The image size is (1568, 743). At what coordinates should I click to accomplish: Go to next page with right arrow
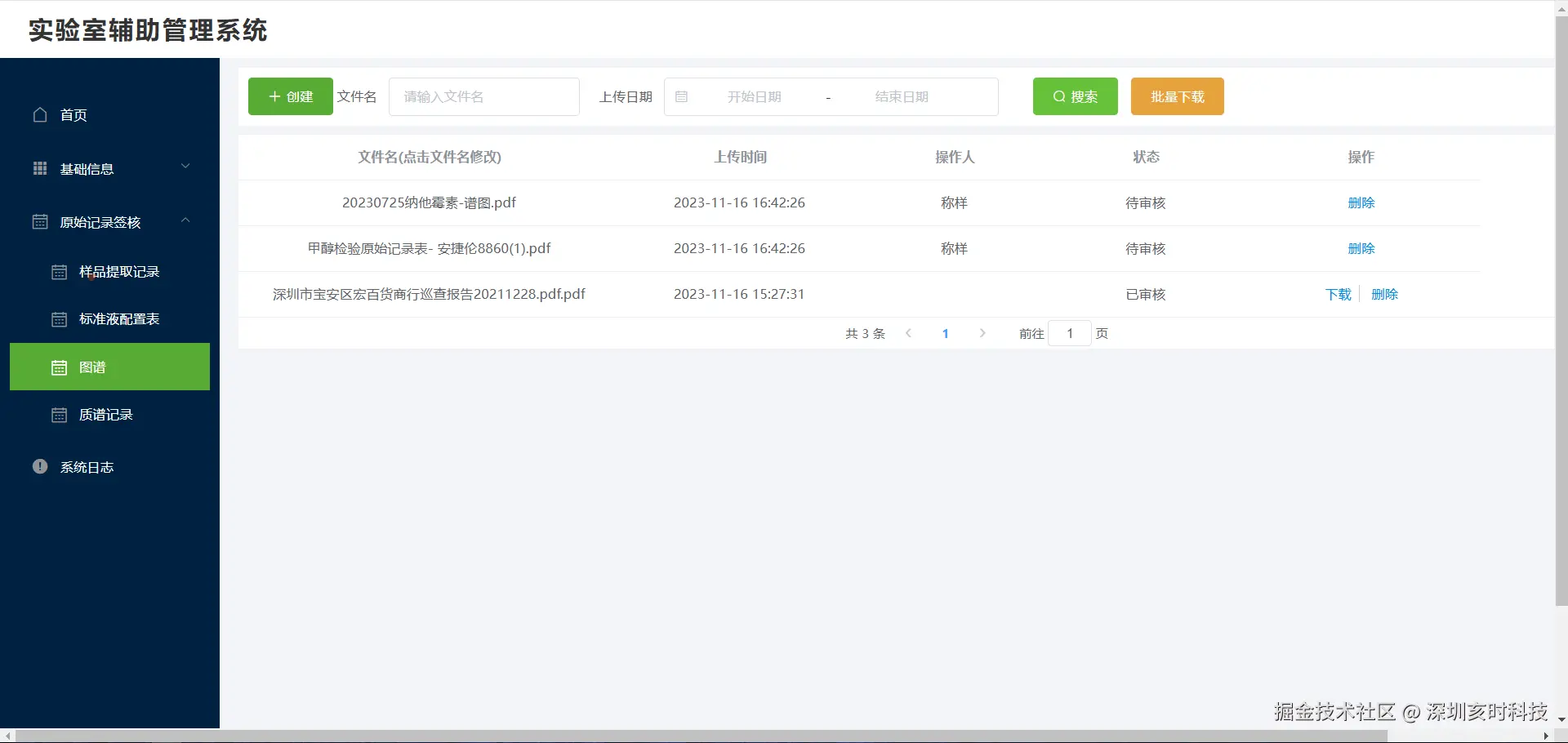coord(982,333)
